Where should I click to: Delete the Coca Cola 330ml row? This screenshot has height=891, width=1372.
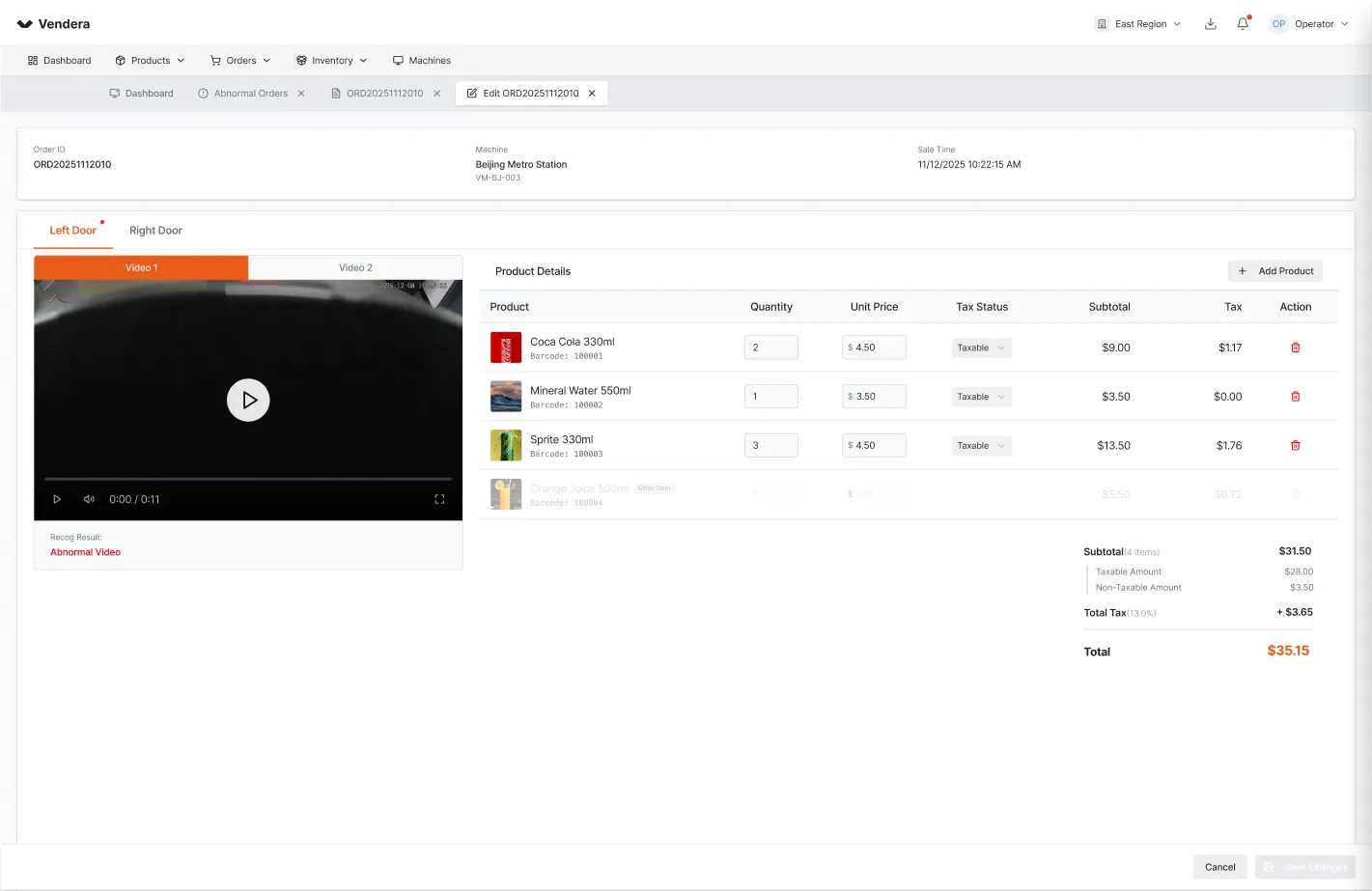point(1295,348)
